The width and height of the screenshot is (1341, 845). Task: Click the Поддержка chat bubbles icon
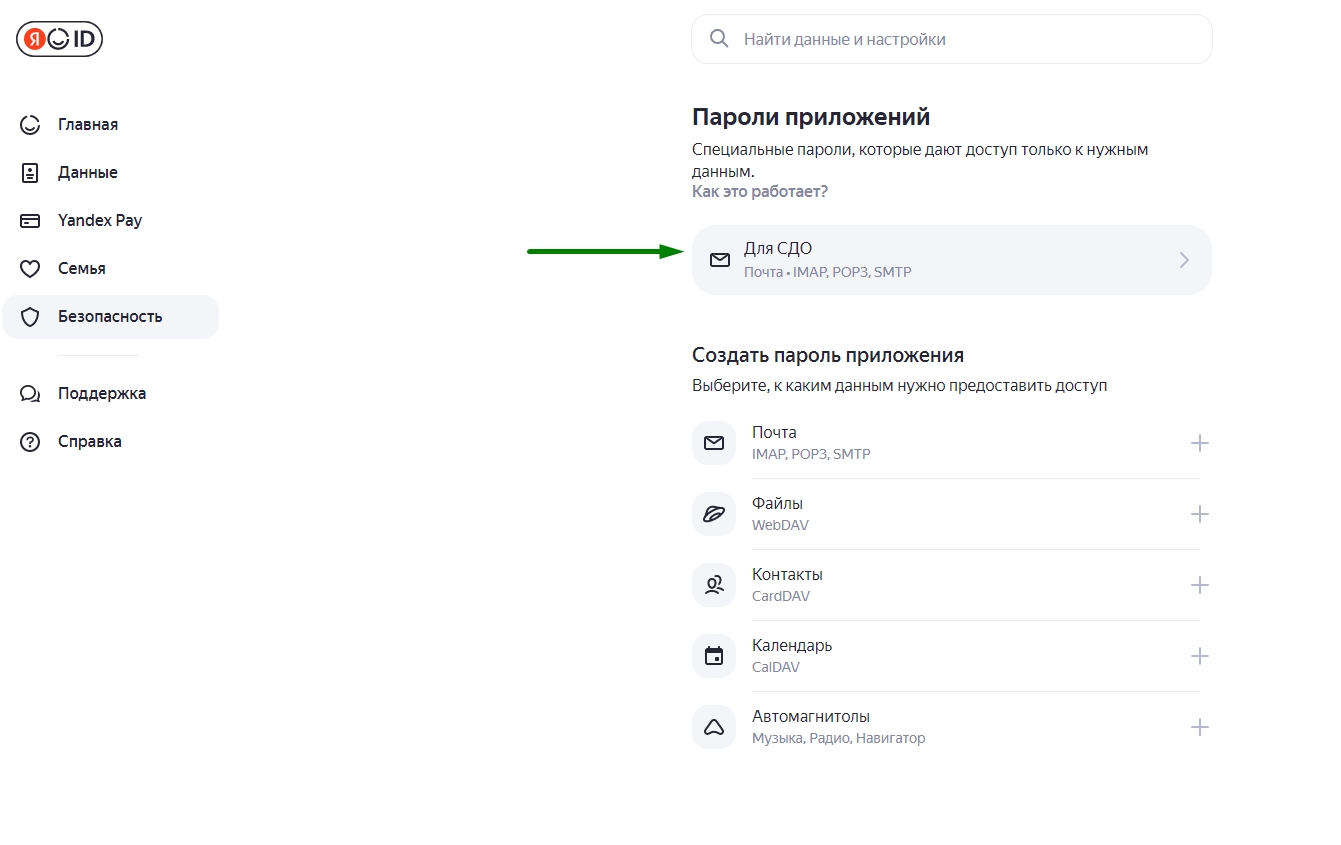(x=30, y=394)
